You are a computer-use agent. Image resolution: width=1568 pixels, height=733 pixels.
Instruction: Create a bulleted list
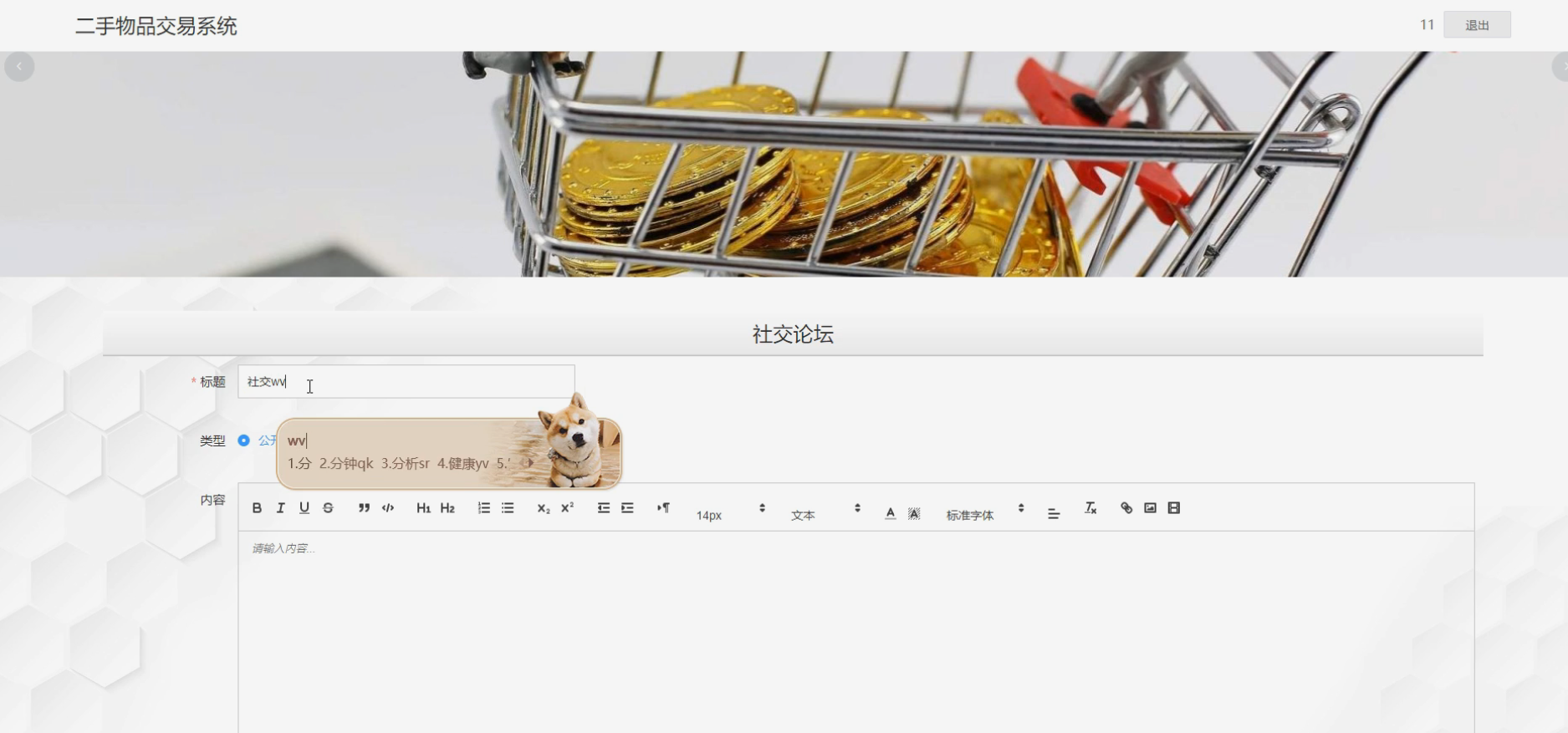(508, 508)
